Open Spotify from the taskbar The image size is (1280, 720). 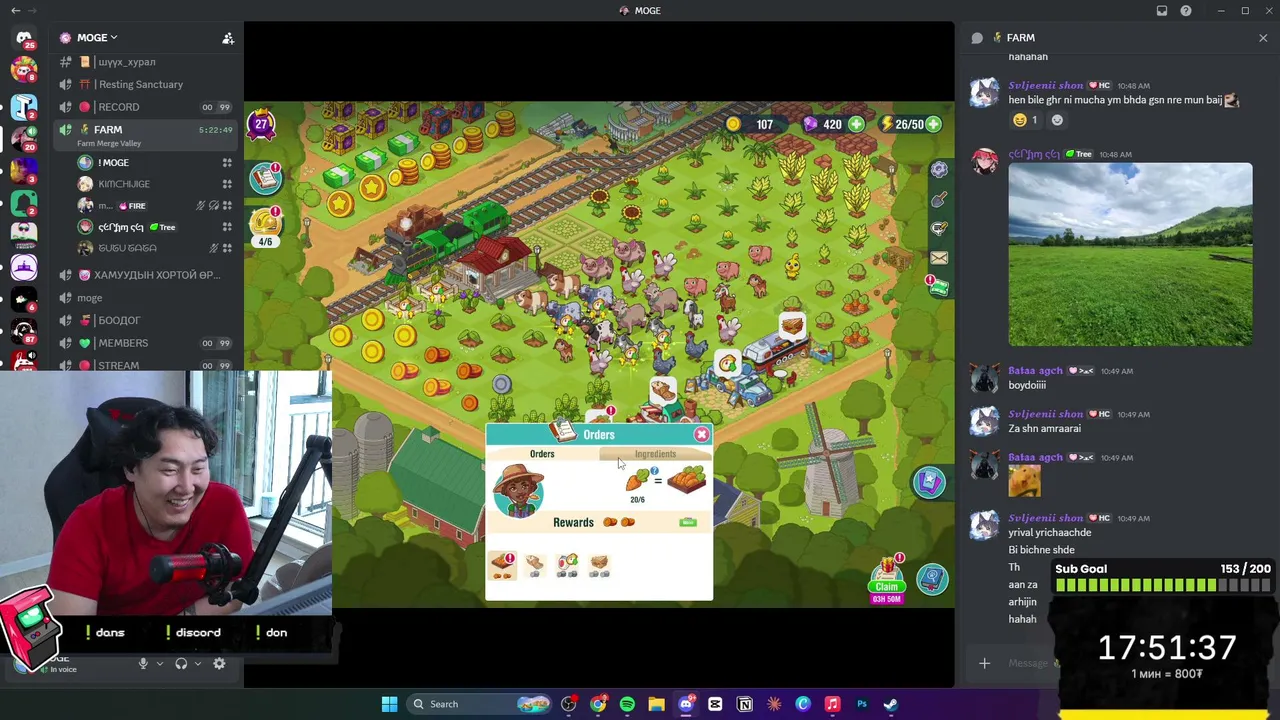pos(627,704)
